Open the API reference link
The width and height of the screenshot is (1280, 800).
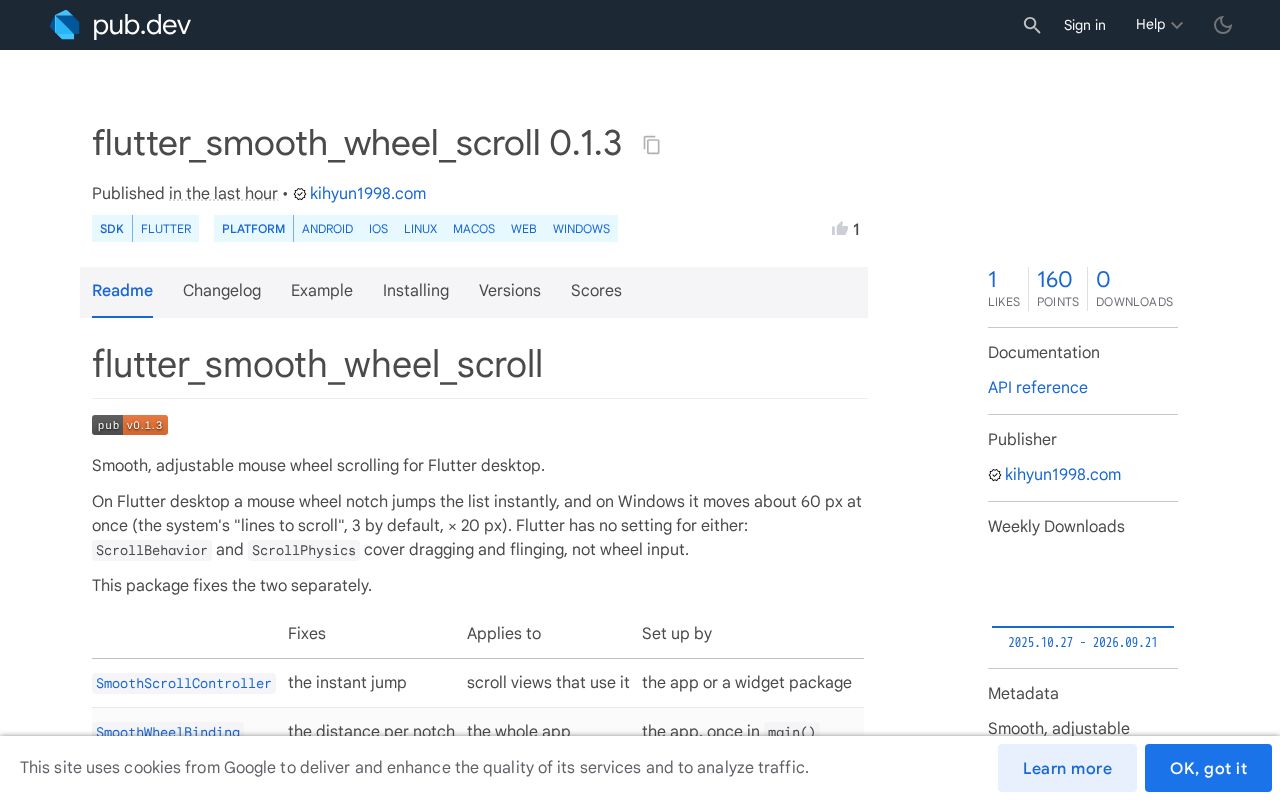[1038, 388]
